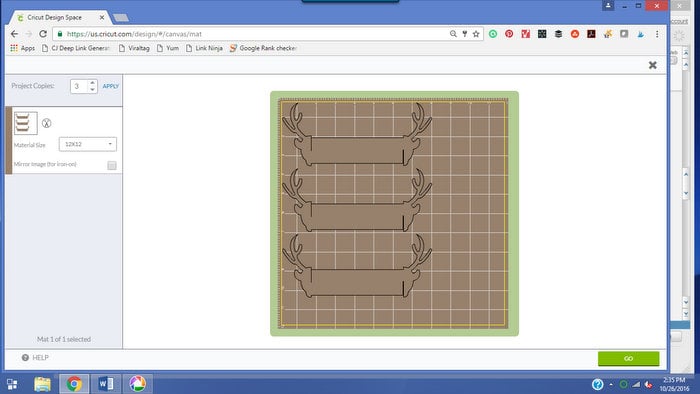Click the browser reload icon
The width and height of the screenshot is (700, 394).
tap(43, 34)
